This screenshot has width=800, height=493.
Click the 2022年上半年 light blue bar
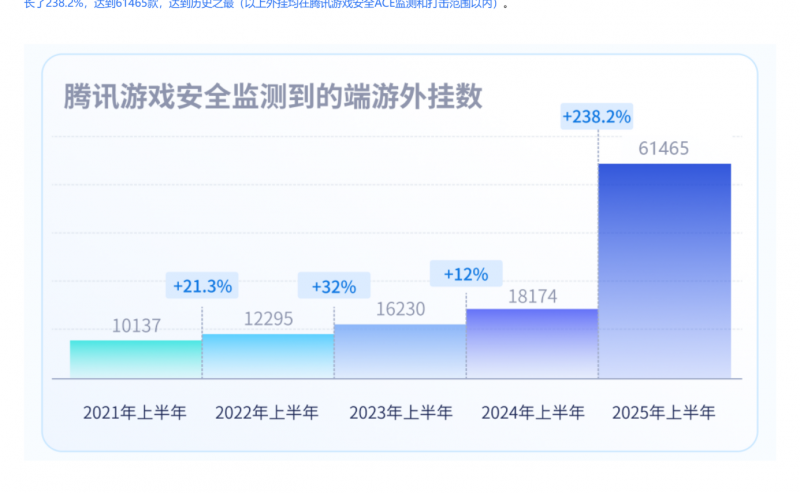pyautogui.click(x=268, y=356)
